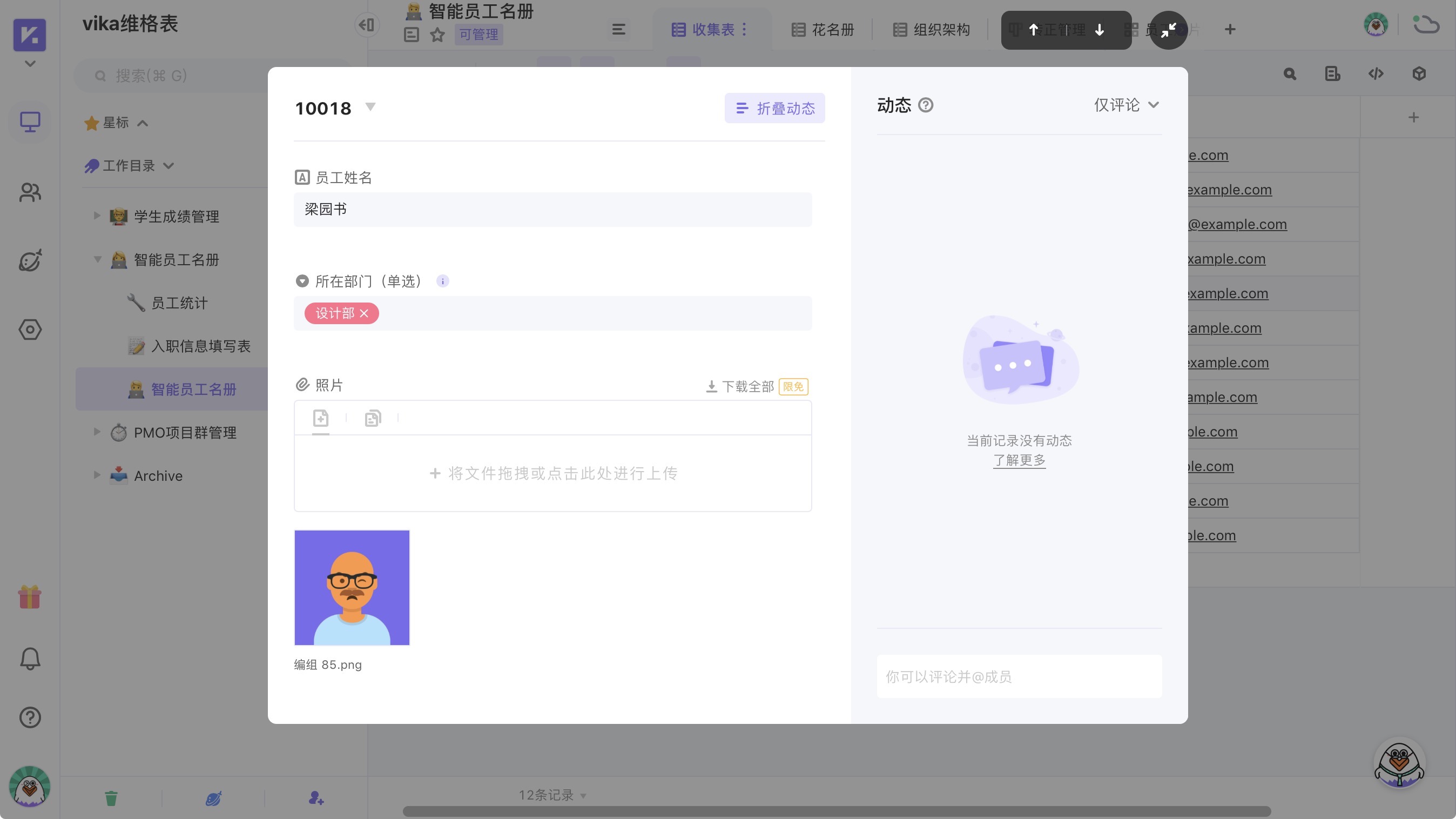Click the API code icon in toolbar
Screen dimensions: 1456x819
click(x=1376, y=74)
